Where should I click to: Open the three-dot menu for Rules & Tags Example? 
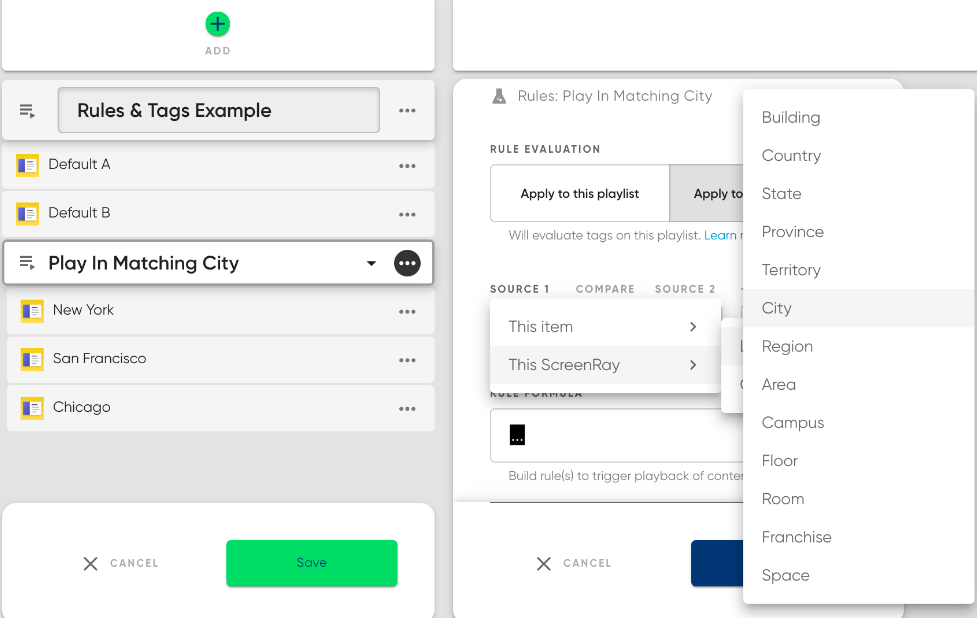(x=407, y=111)
